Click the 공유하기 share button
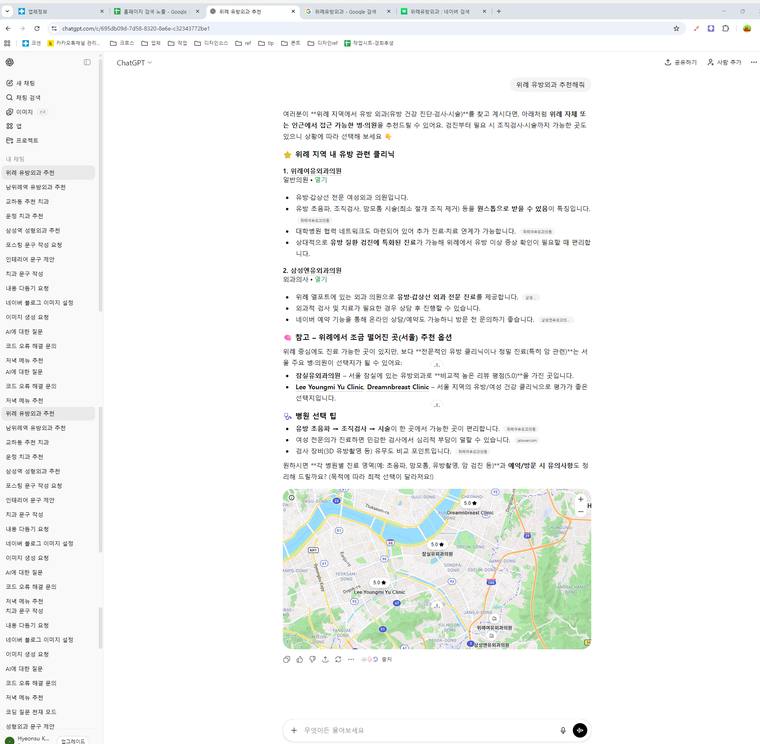The image size is (760, 744). [x=681, y=62]
